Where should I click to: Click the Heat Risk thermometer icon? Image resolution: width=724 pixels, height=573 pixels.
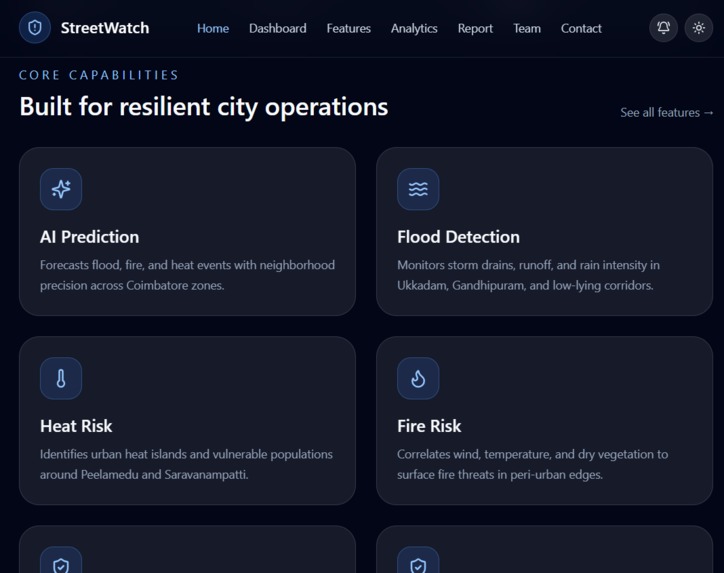click(61, 379)
